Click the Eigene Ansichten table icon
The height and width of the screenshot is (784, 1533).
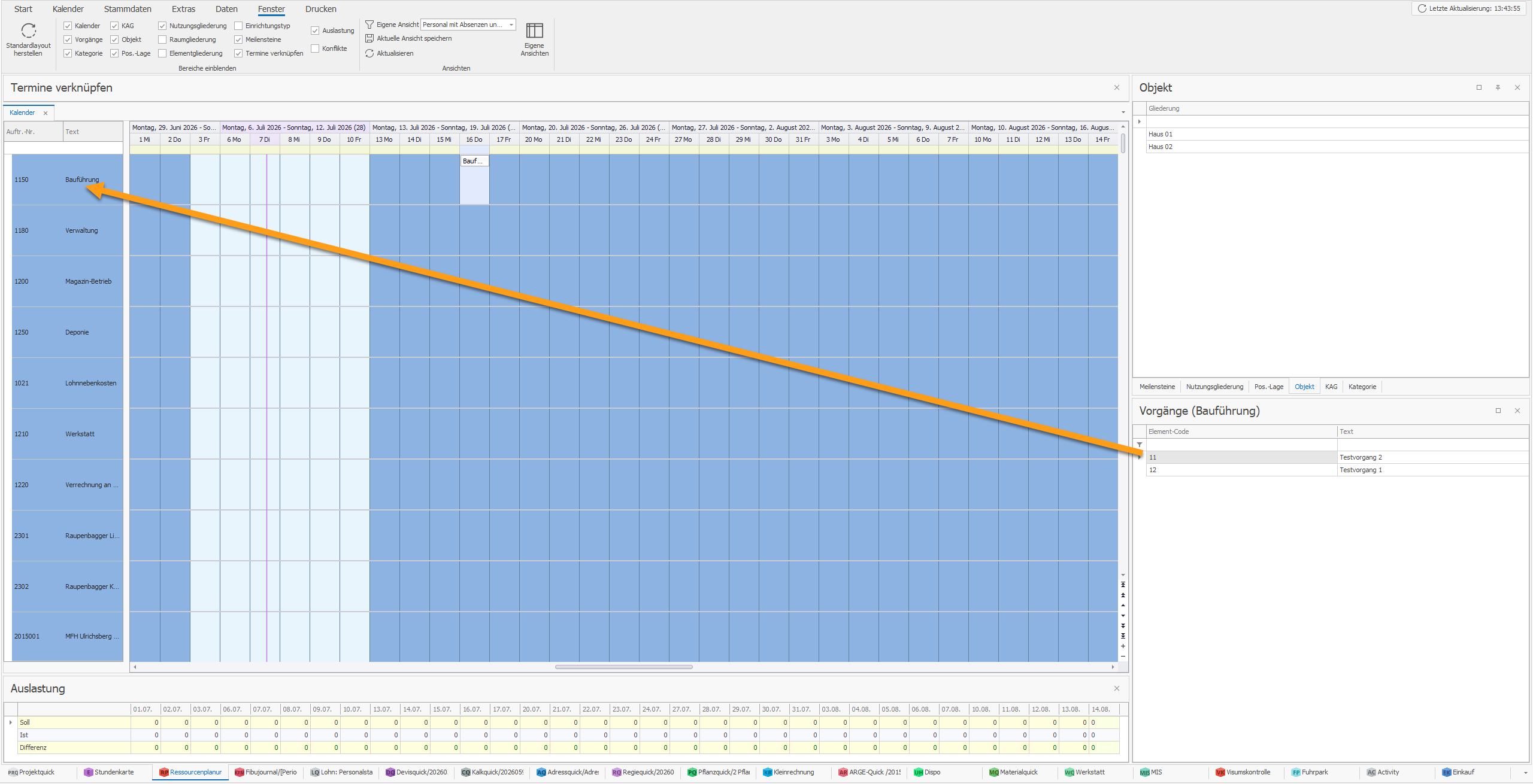pos(534,30)
